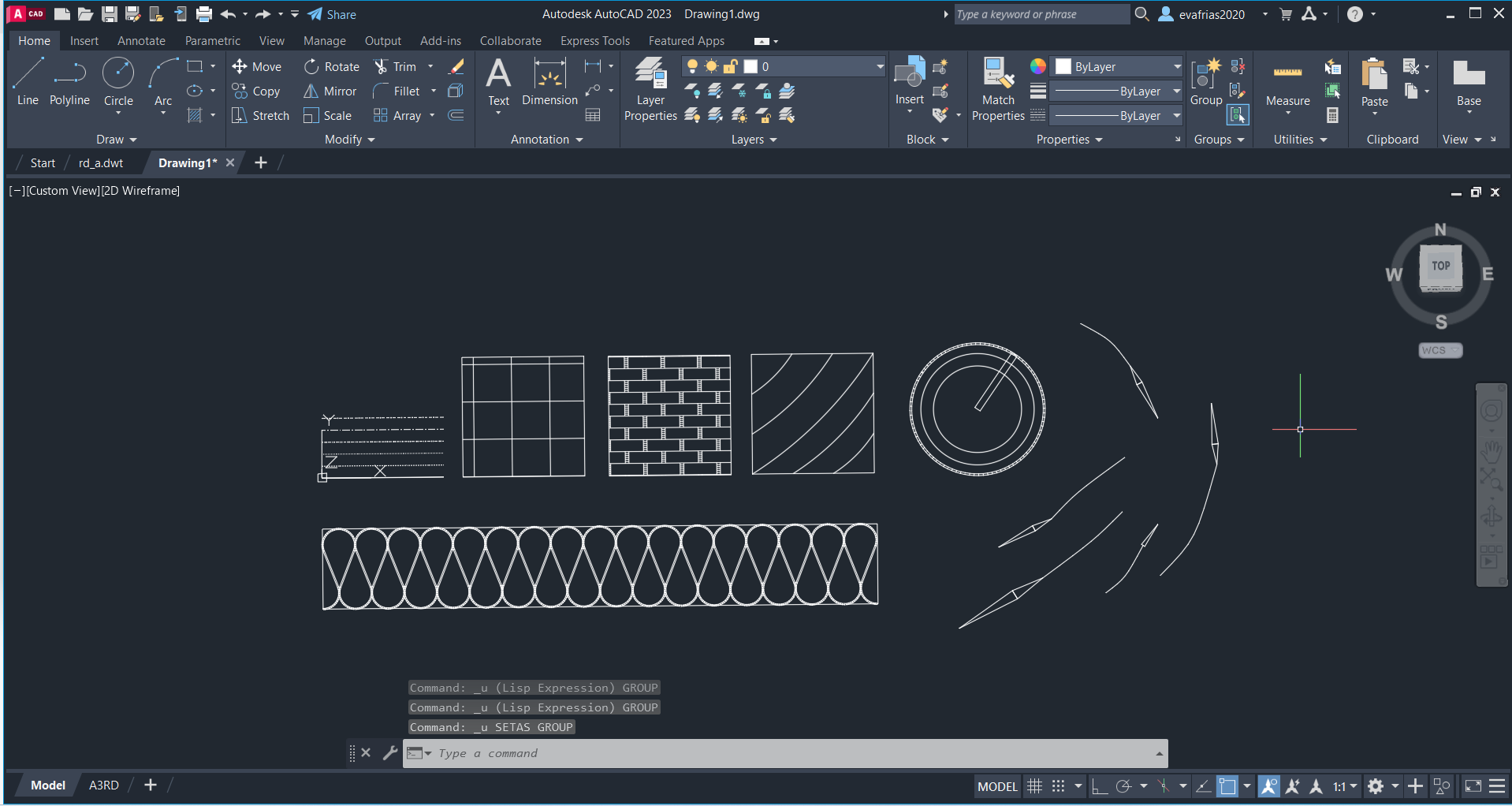Expand the Draw panel

[116, 140]
